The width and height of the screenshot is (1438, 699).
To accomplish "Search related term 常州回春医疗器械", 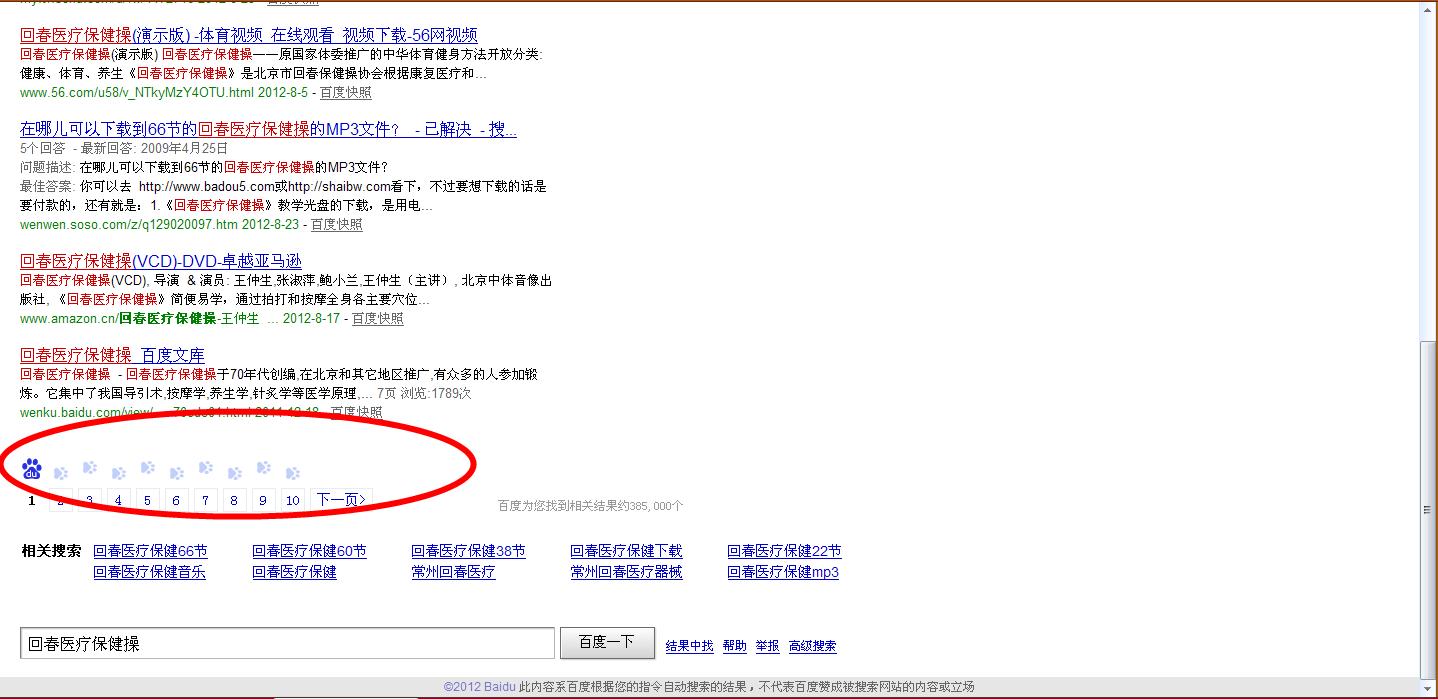I will tap(626, 572).
